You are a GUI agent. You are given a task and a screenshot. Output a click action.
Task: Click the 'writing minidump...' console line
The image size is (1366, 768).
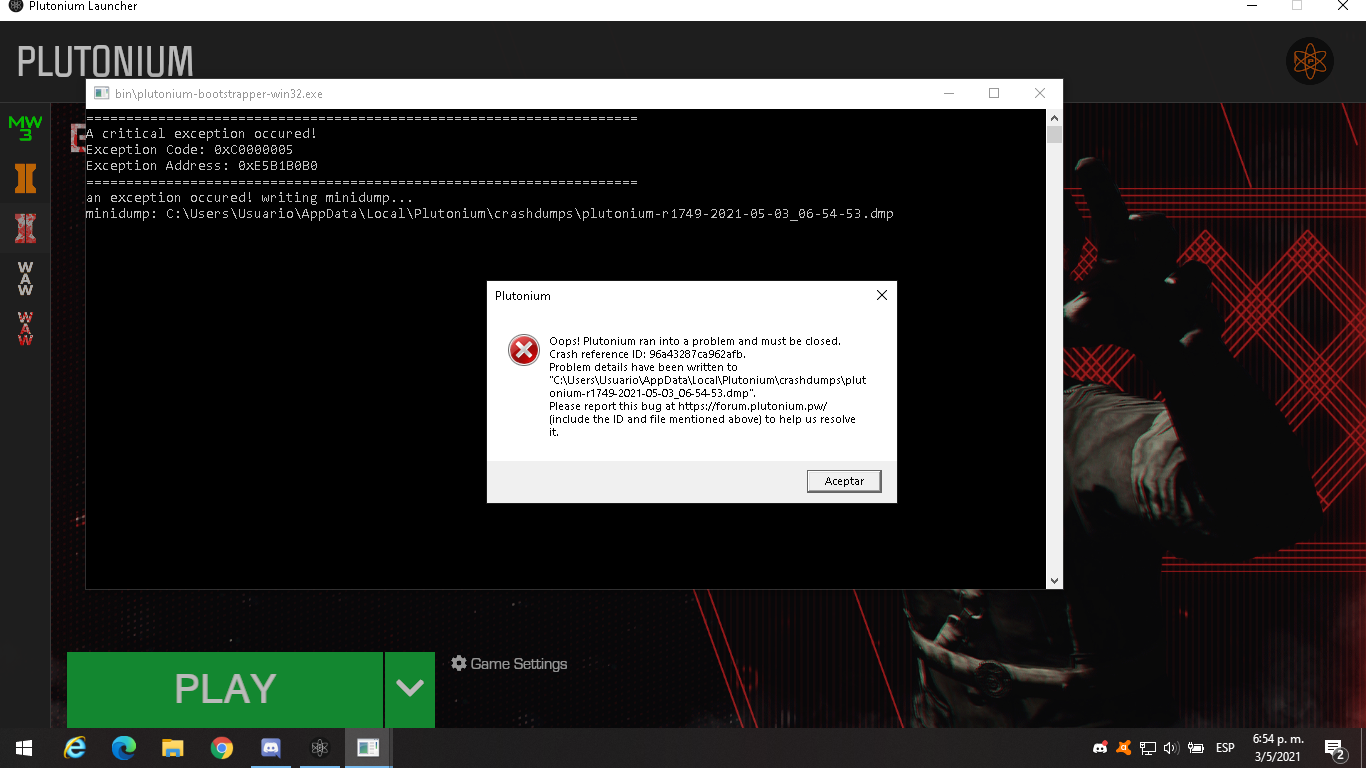(x=250, y=198)
